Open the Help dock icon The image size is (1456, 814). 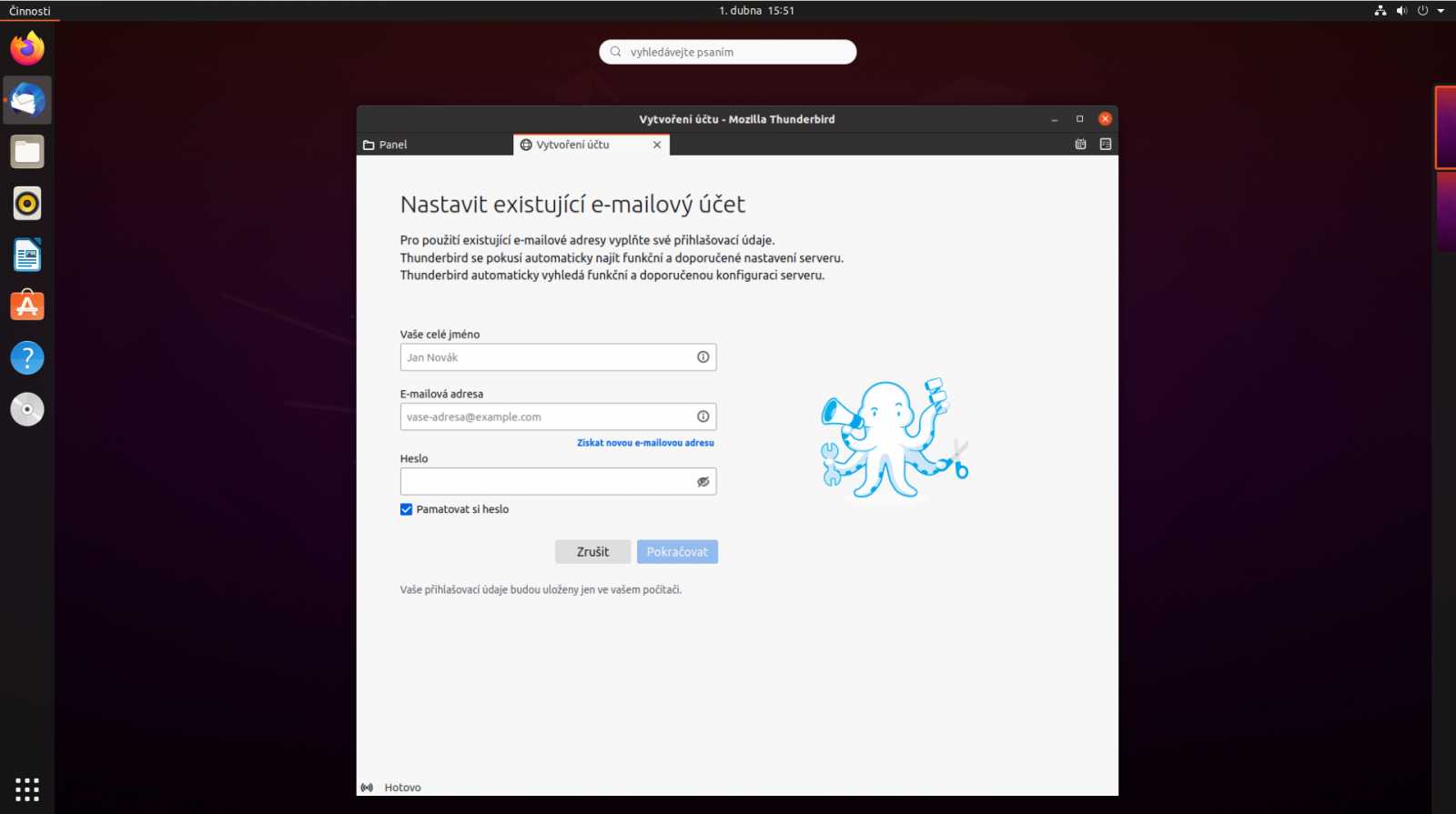27,358
